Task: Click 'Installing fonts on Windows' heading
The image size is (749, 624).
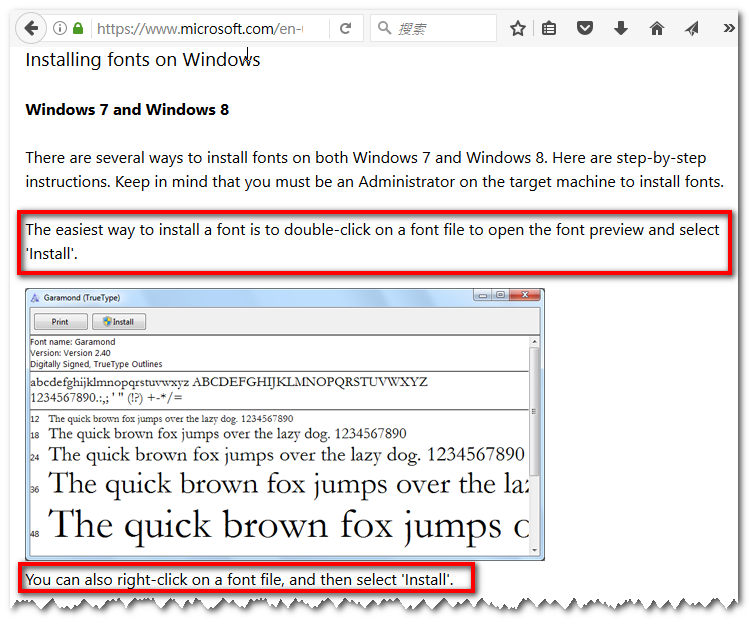Action: (x=143, y=60)
